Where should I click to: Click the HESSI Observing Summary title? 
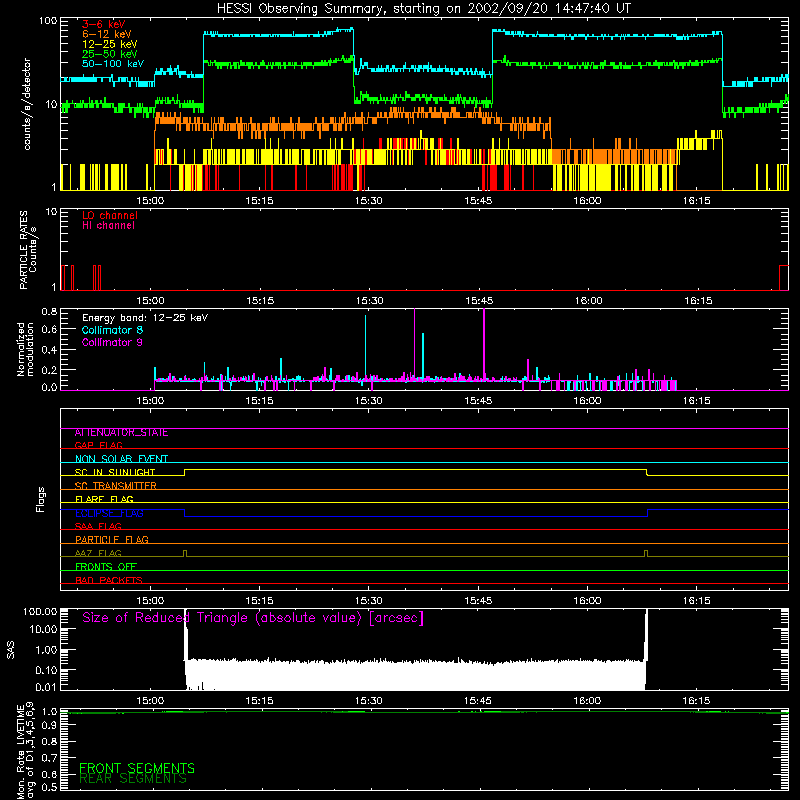(x=423, y=9)
